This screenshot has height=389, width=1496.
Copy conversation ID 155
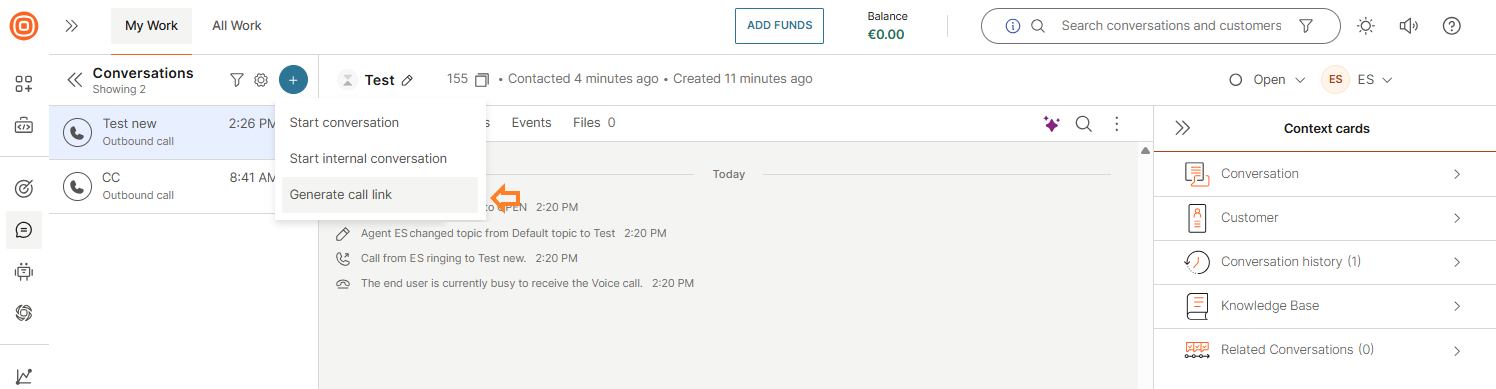point(482,79)
